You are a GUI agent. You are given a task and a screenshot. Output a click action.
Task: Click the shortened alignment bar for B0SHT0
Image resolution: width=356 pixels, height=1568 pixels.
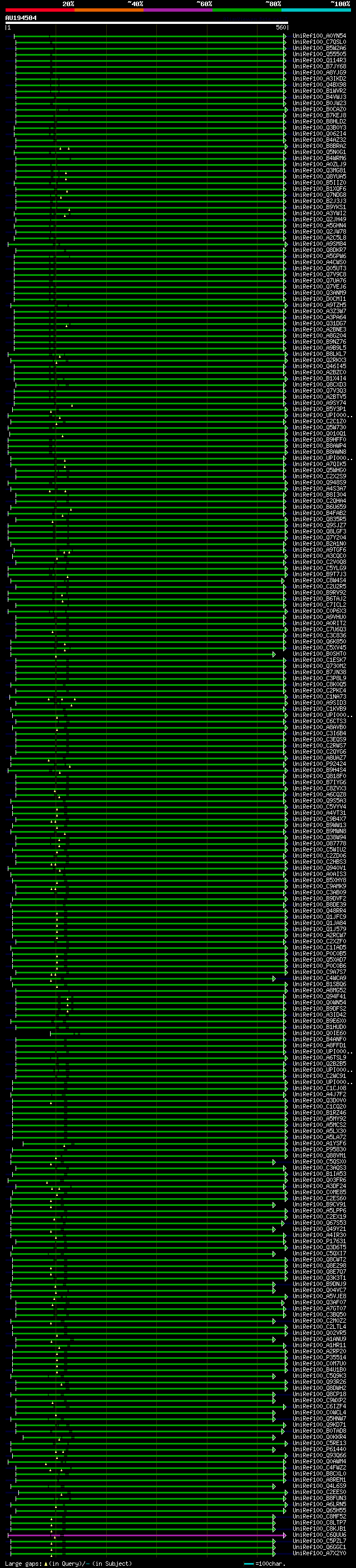point(143,654)
